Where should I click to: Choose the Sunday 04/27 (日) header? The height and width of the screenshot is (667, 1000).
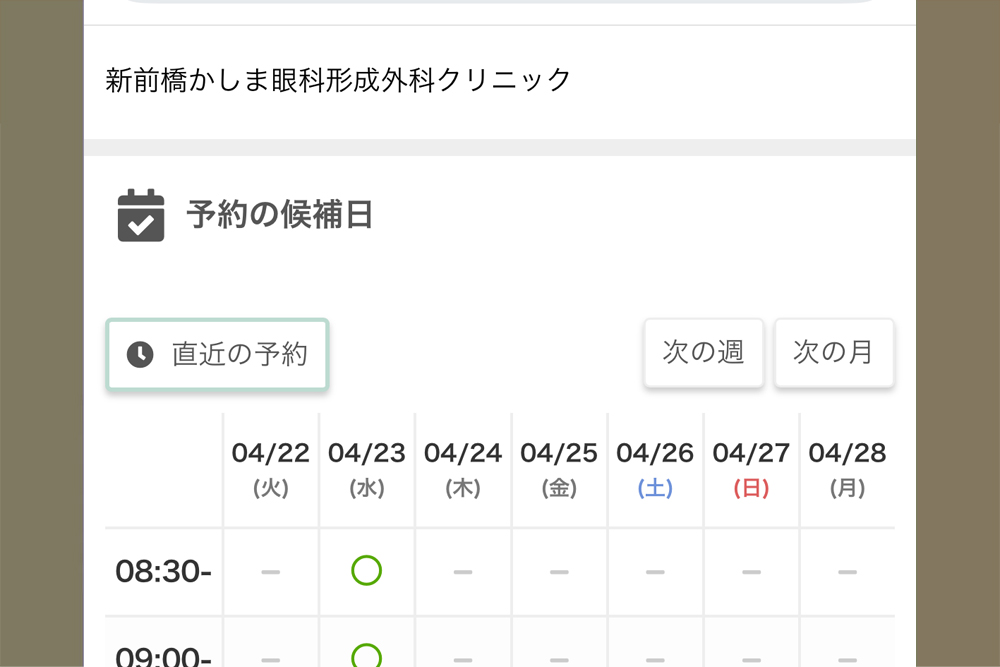(751, 470)
